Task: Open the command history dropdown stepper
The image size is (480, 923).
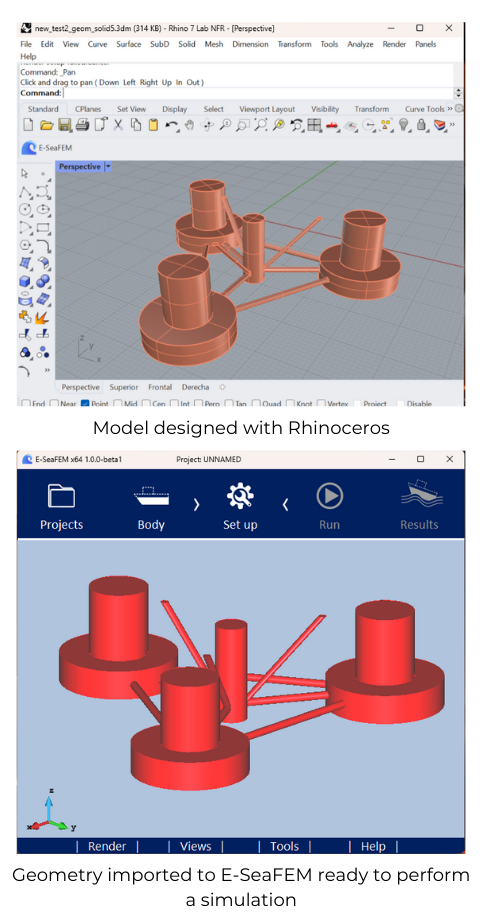Action: 459,93
